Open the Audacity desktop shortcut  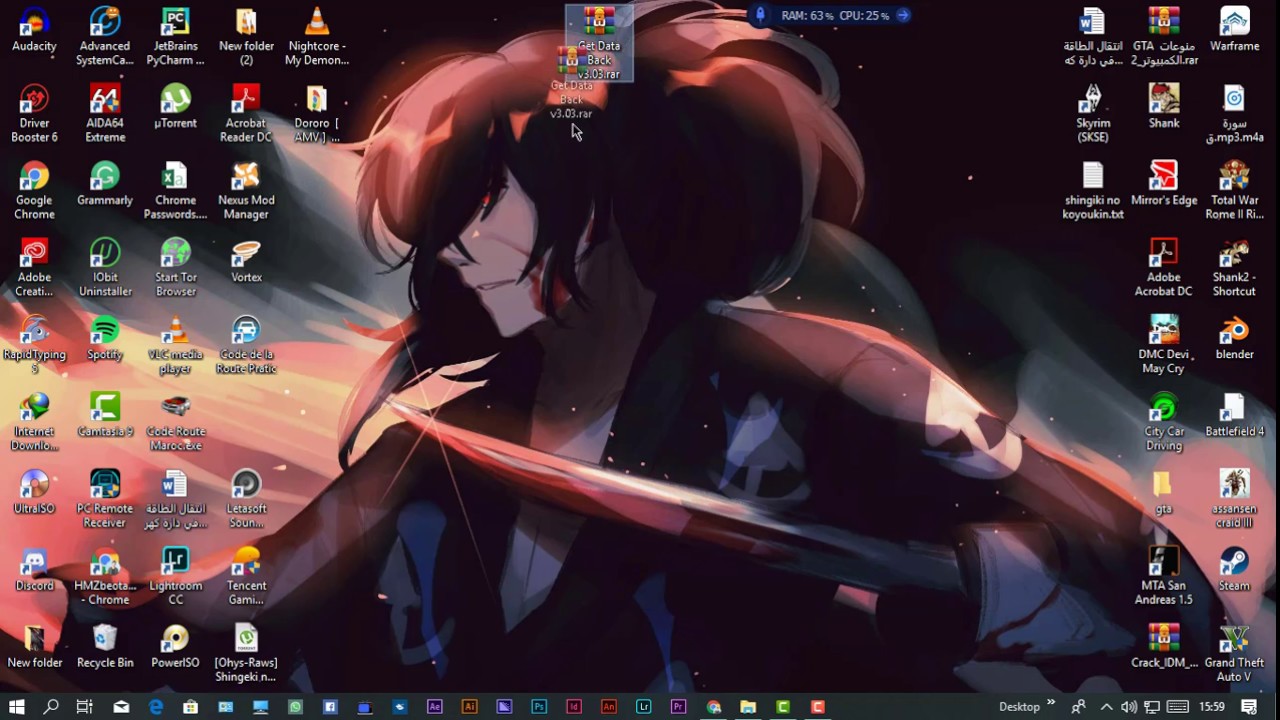[x=34, y=30]
